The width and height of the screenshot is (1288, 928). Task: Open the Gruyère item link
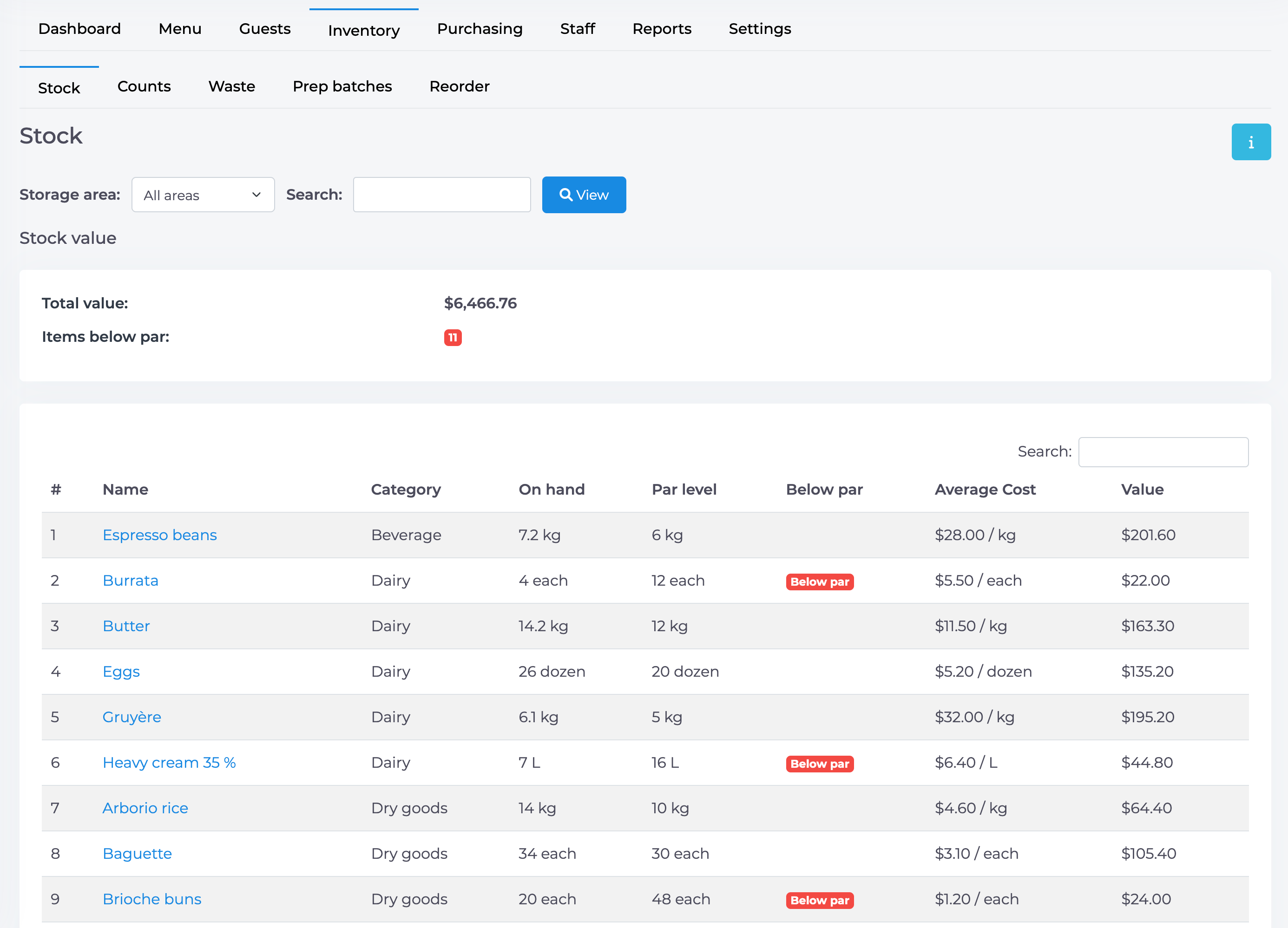tap(132, 717)
